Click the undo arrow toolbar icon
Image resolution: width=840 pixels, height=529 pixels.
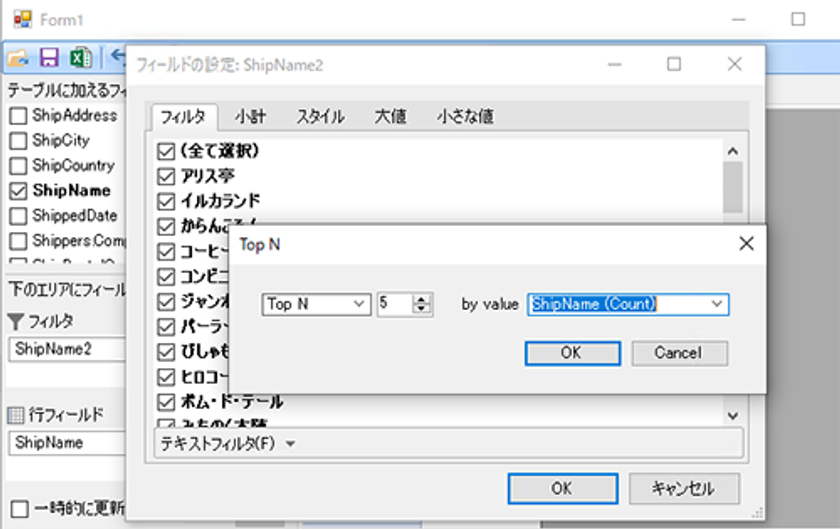tap(118, 56)
